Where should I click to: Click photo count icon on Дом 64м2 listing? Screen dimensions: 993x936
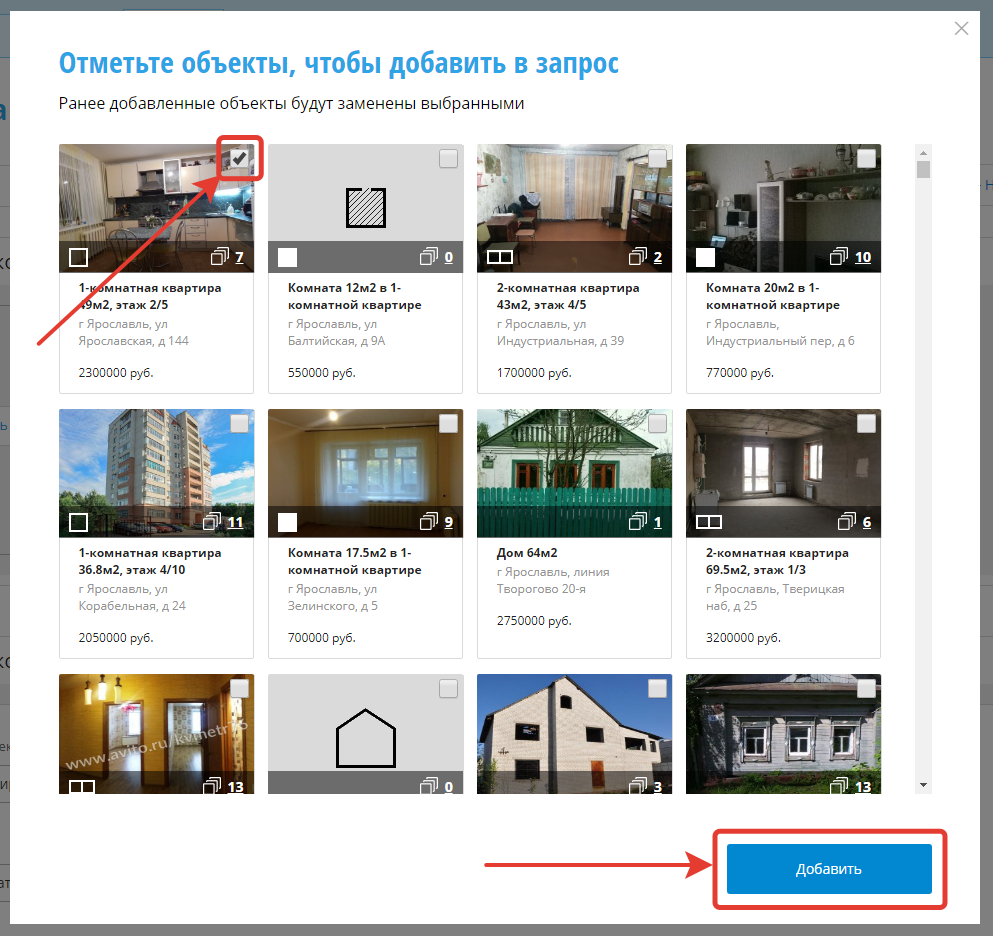coord(637,522)
